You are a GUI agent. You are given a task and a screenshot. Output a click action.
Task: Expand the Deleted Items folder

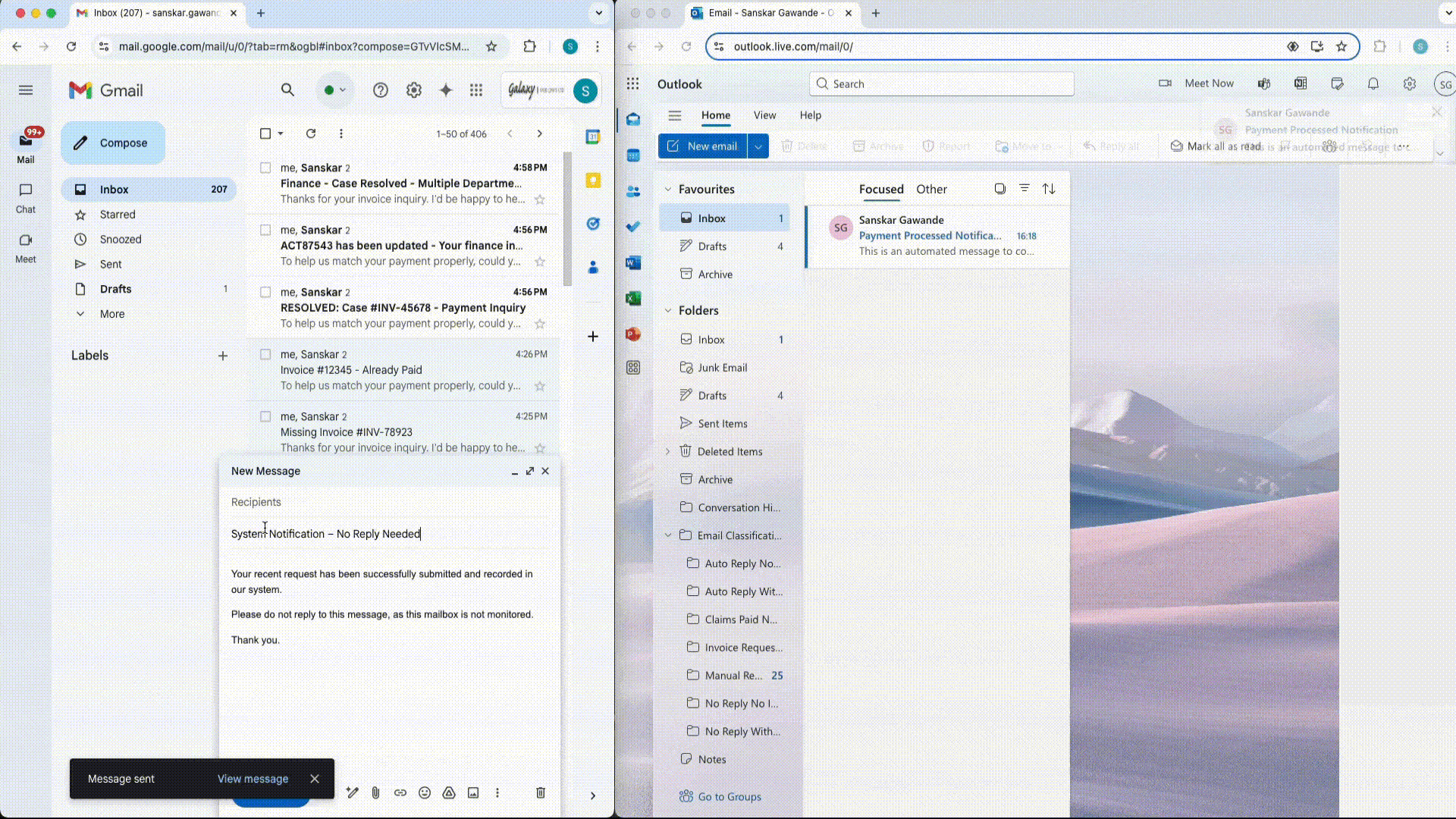[x=668, y=451]
